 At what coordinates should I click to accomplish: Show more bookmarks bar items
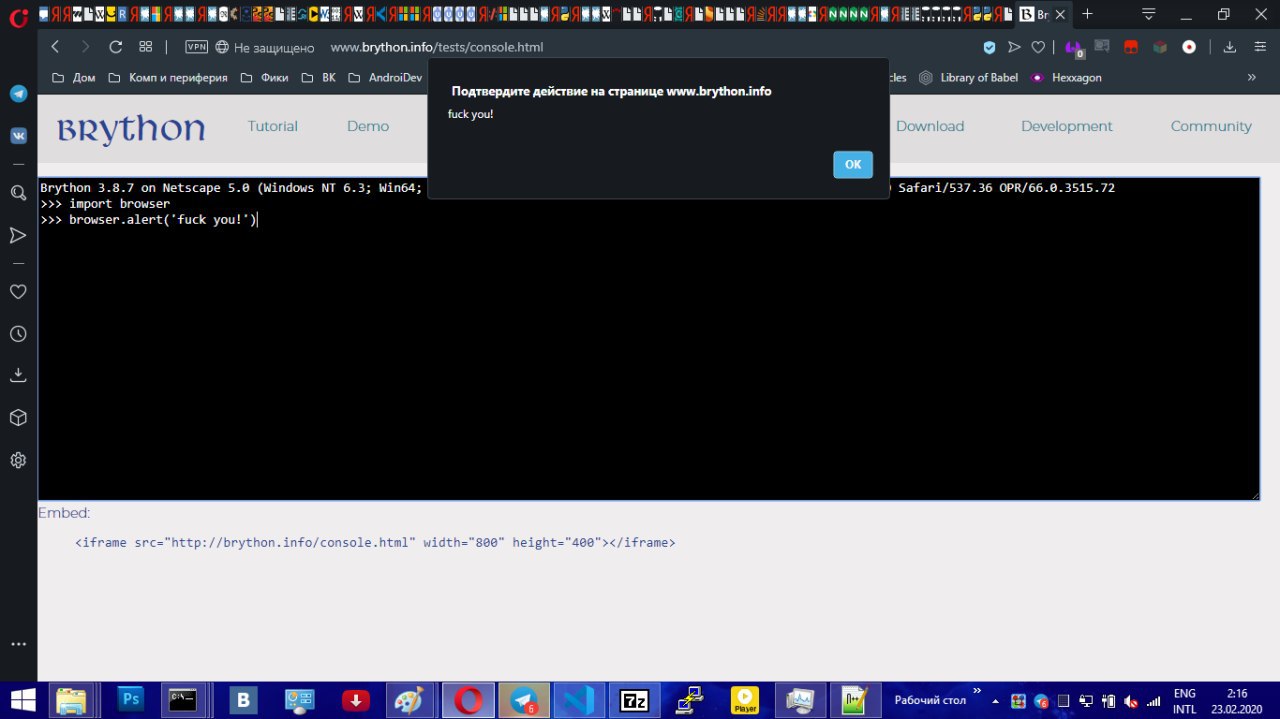pyautogui.click(x=1251, y=77)
